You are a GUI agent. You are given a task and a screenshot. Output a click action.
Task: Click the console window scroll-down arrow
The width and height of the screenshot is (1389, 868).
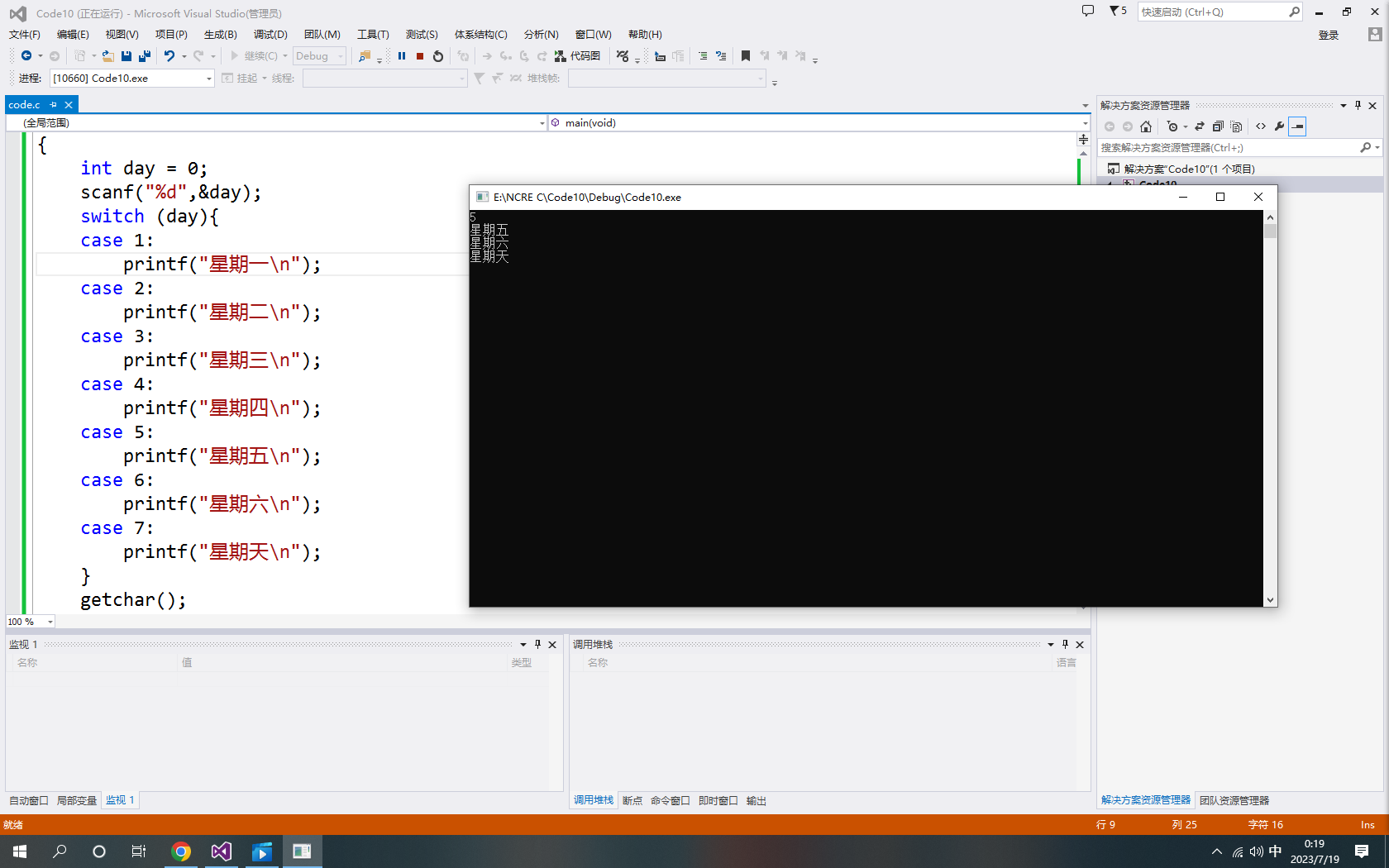click(x=1270, y=600)
